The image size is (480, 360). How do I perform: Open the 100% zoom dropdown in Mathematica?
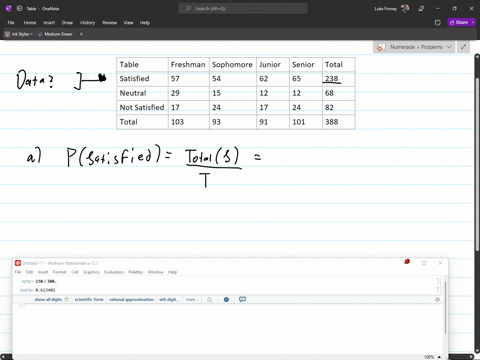pyautogui.click(x=433, y=357)
